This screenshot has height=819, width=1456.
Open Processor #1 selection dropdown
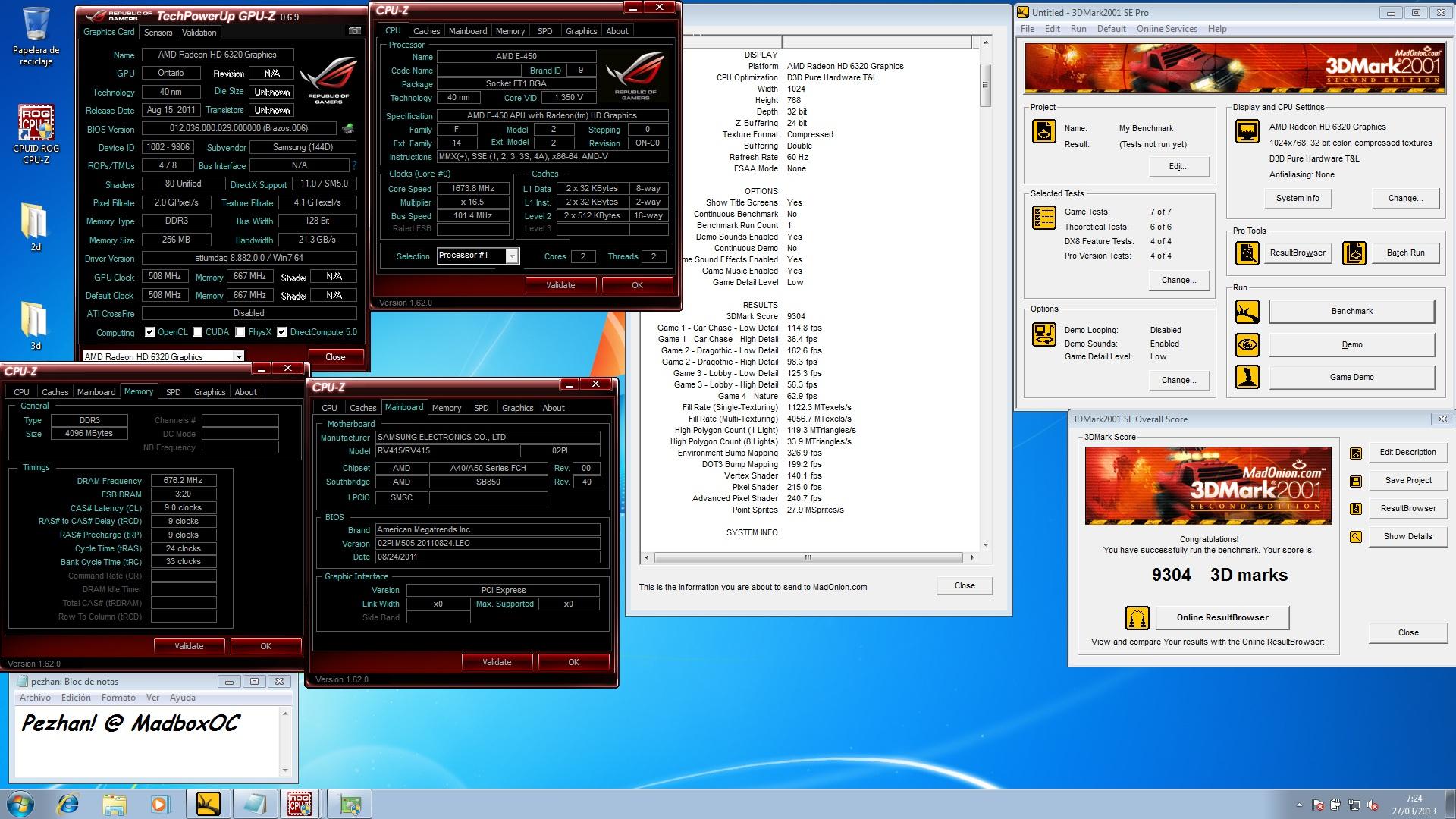(x=478, y=256)
